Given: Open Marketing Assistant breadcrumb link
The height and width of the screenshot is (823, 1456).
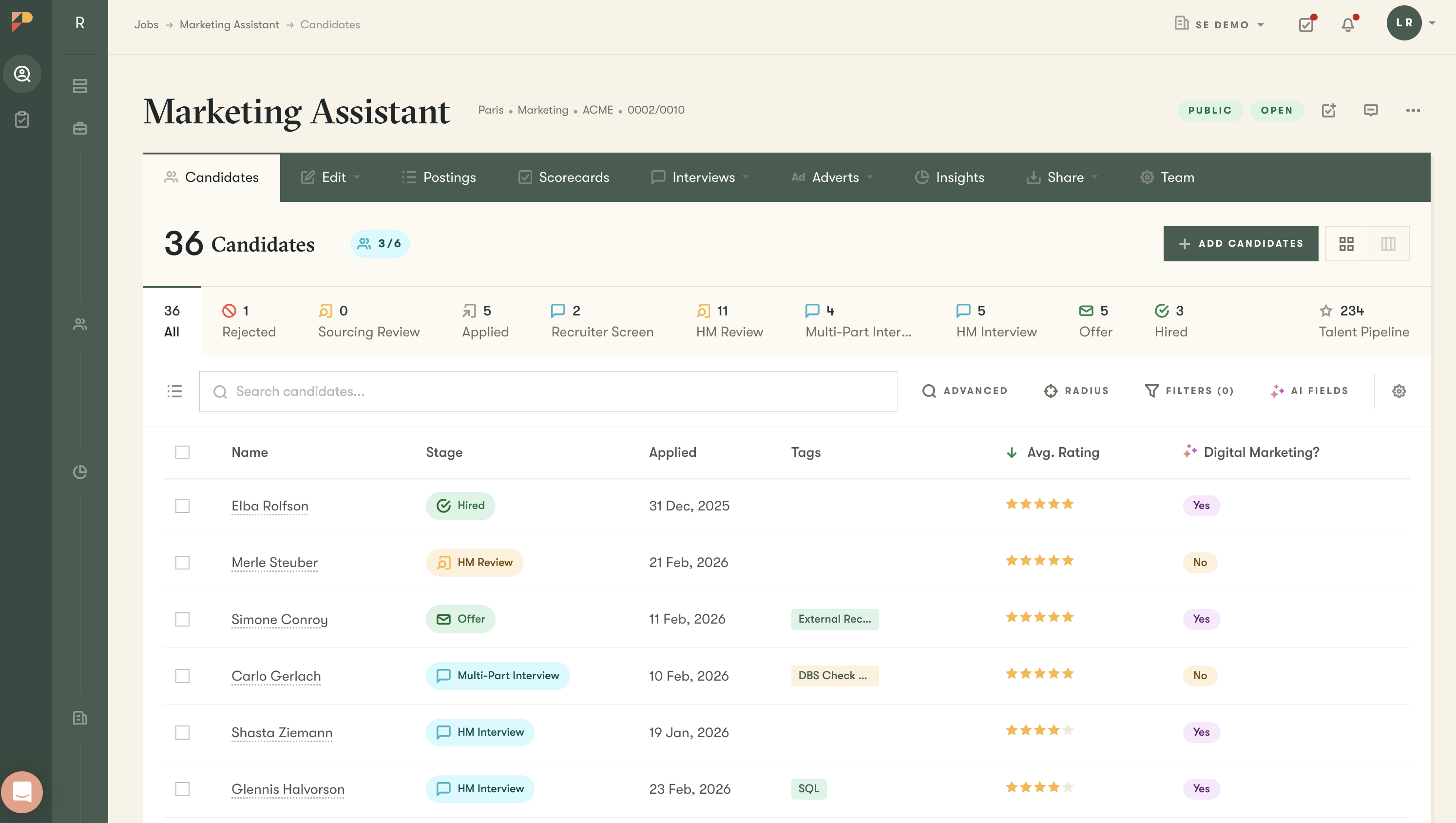Looking at the screenshot, I should [x=230, y=24].
